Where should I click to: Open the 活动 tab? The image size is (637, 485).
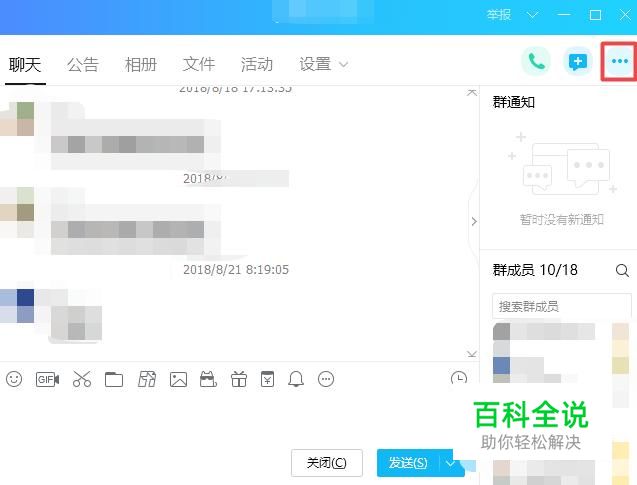(x=257, y=65)
